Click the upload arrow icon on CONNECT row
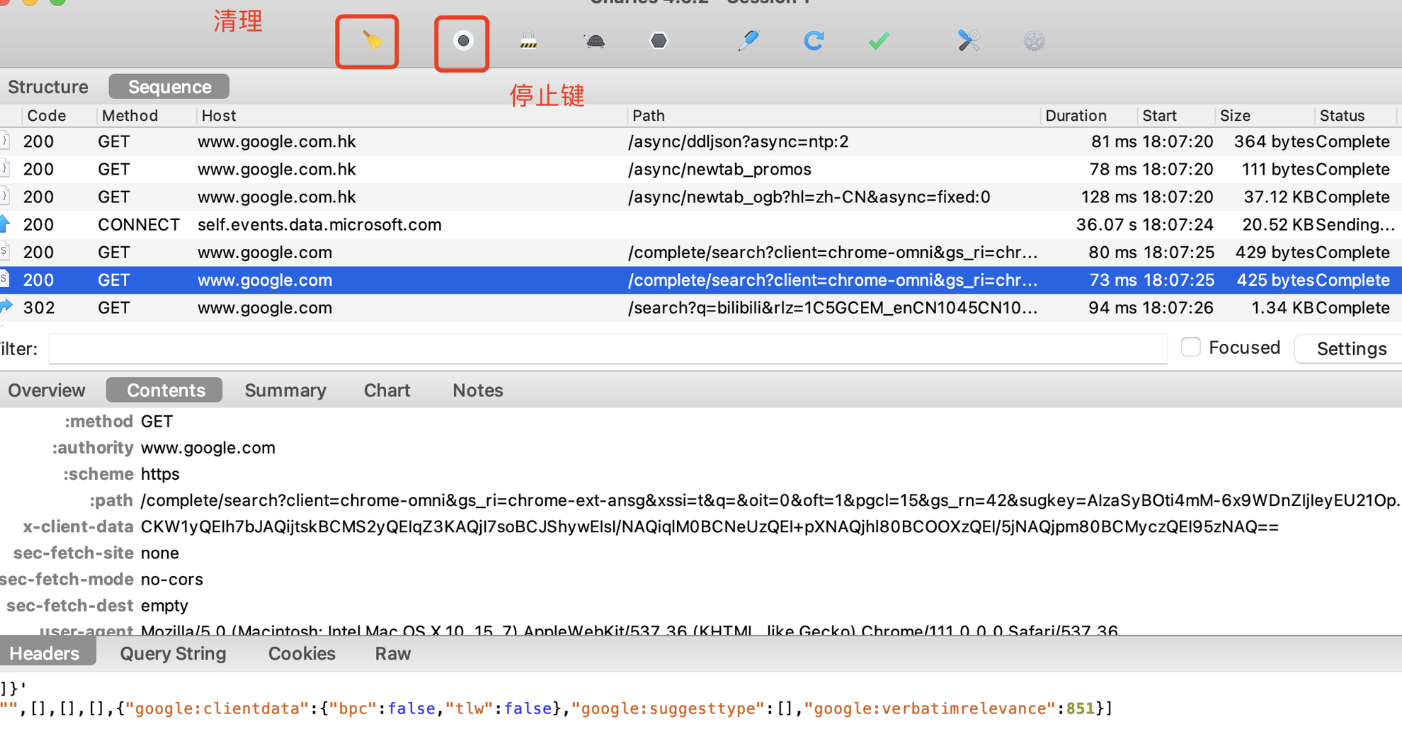Viewport: 1402px width, 744px height. (x=5, y=224)
